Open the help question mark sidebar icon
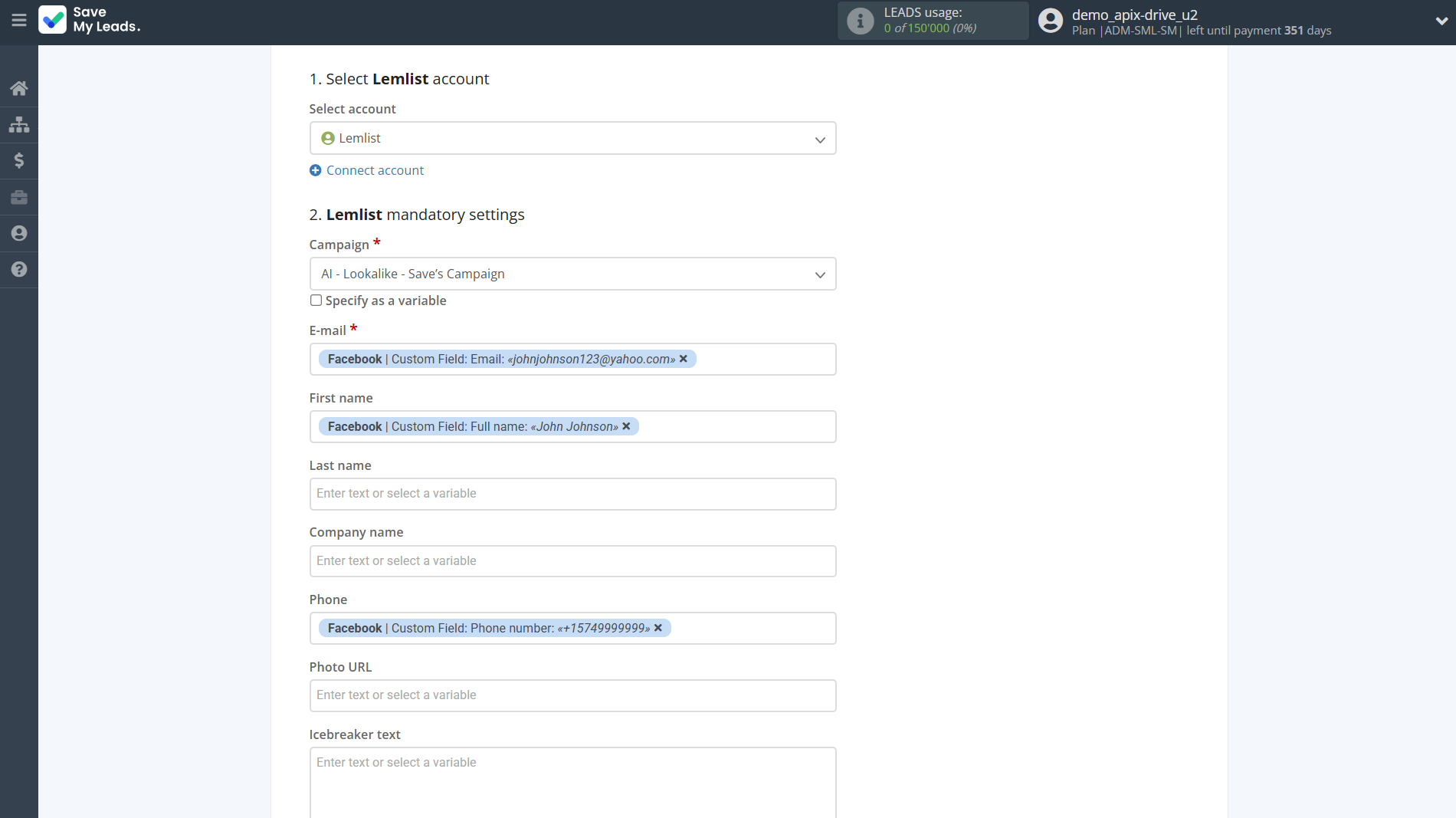 click(x=19, y=269)
